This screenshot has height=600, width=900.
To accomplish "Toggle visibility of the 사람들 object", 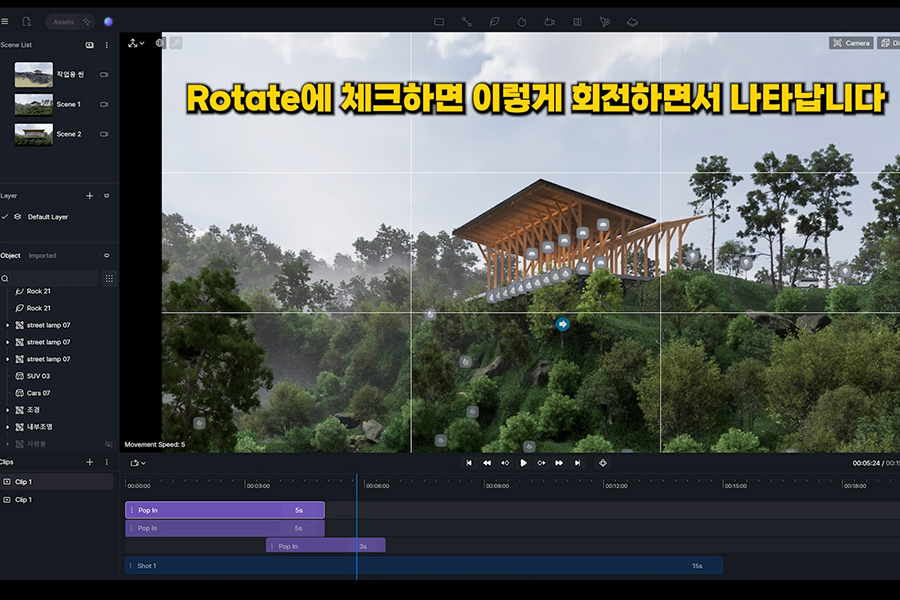I will click(109, 442).
